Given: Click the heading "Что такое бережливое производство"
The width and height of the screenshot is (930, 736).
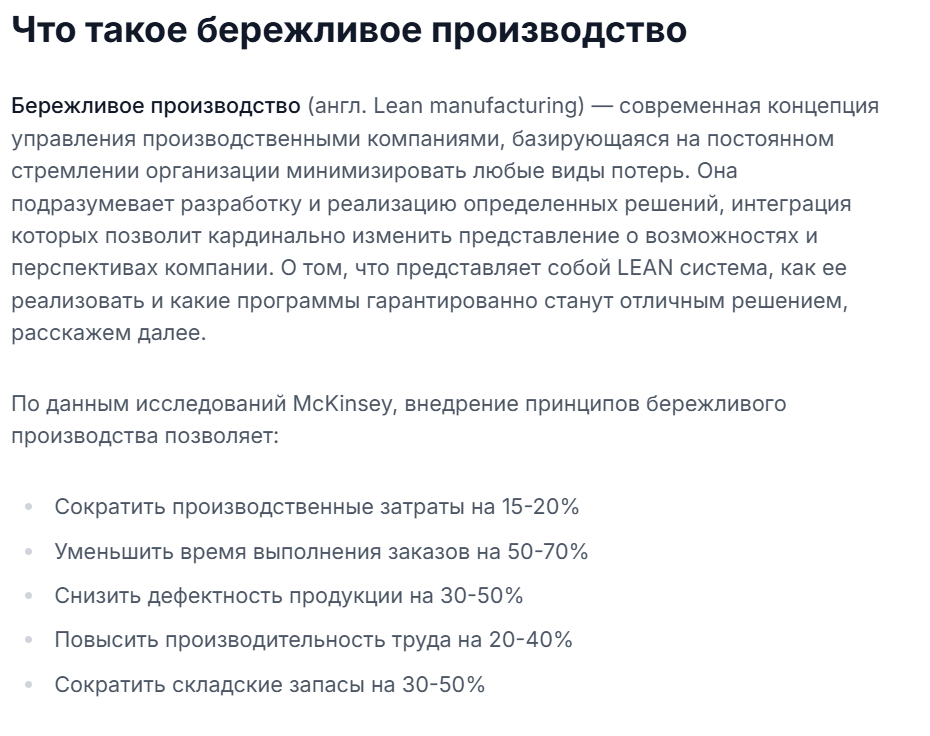Looking at the screenshot, I should pos(349,30).
